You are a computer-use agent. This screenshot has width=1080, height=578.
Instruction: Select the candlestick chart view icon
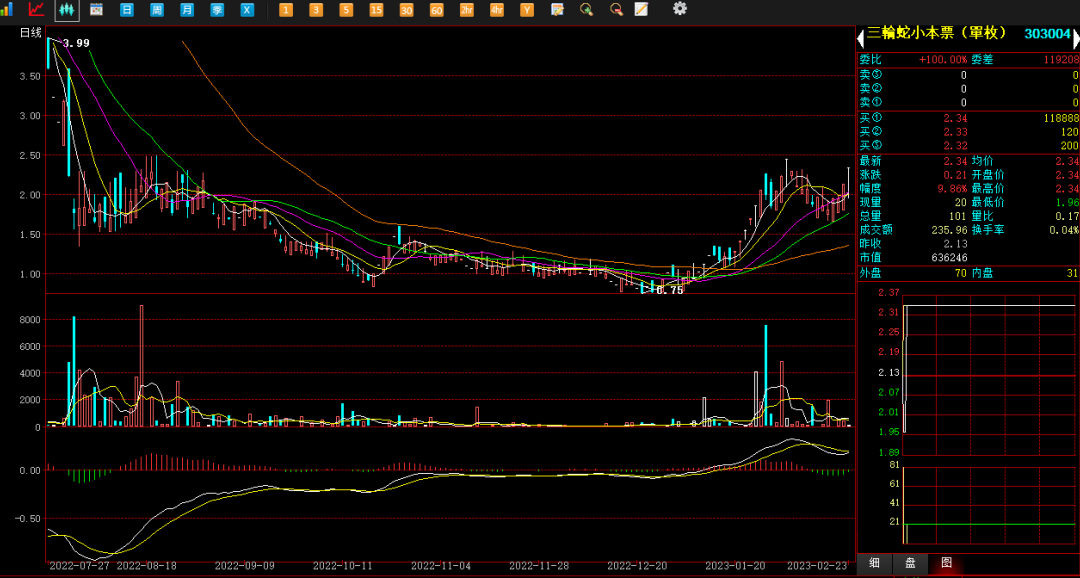tap(67, 10)
